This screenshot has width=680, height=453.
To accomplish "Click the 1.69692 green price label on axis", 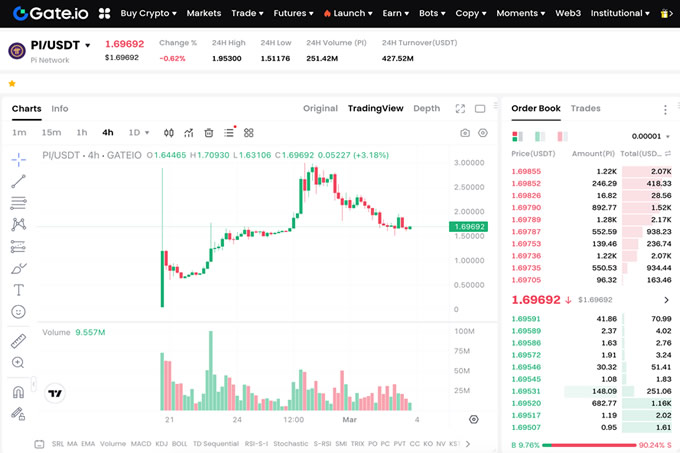I will point(468,227).
